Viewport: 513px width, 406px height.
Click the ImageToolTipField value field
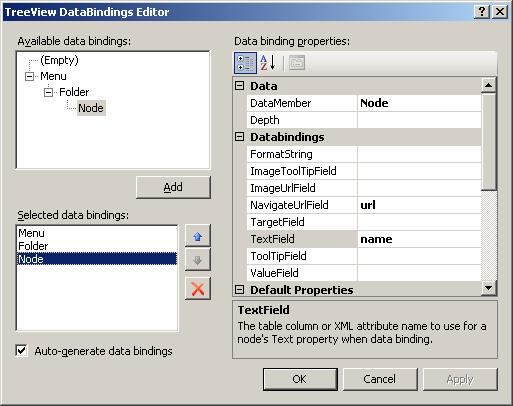point(419,171)
